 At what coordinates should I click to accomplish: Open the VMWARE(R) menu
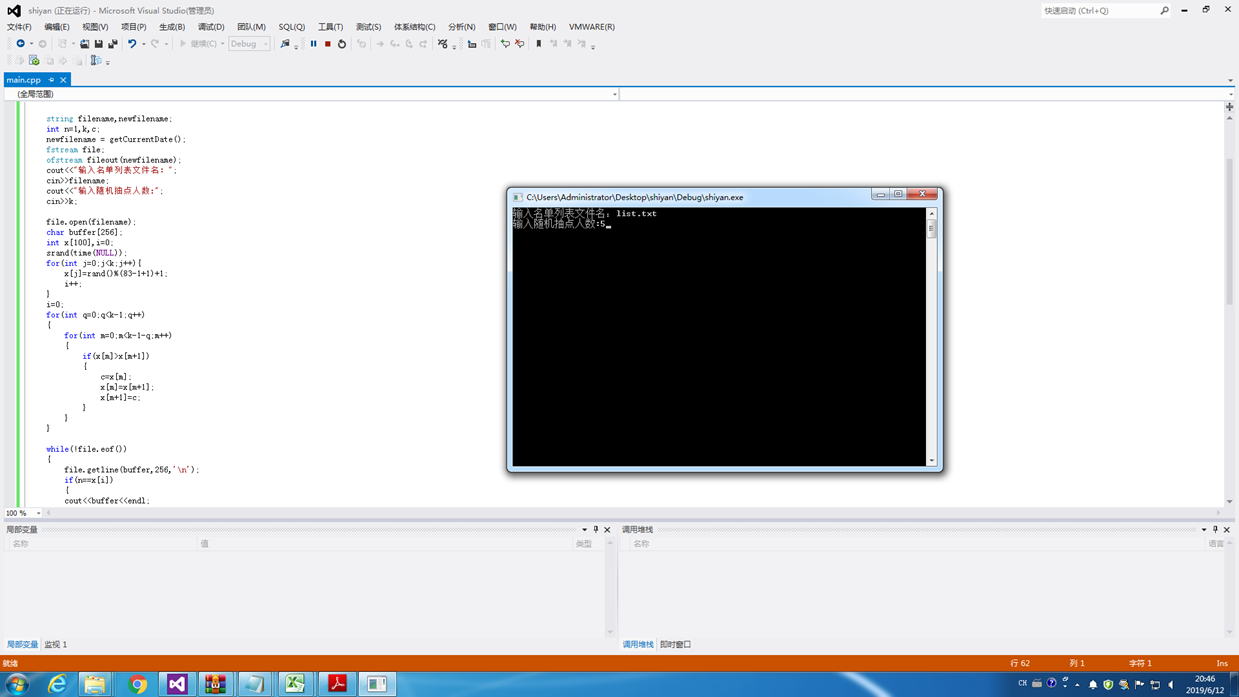592,27
